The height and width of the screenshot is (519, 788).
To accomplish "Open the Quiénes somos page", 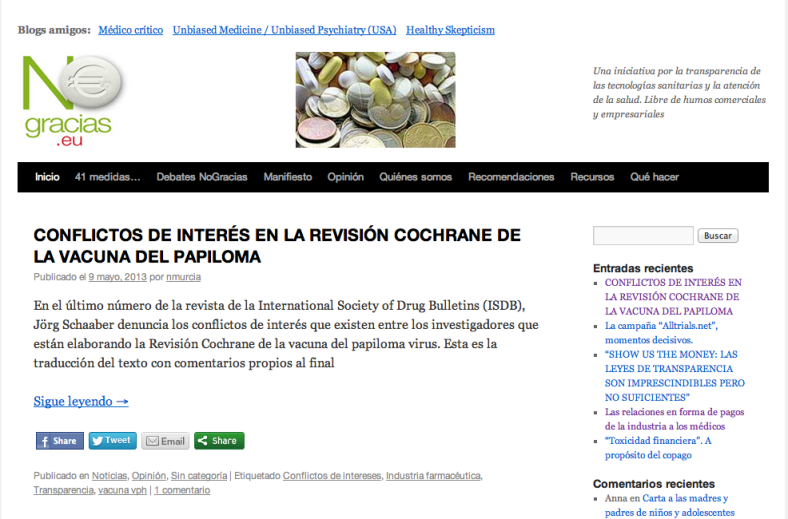I will coord(415,177).
